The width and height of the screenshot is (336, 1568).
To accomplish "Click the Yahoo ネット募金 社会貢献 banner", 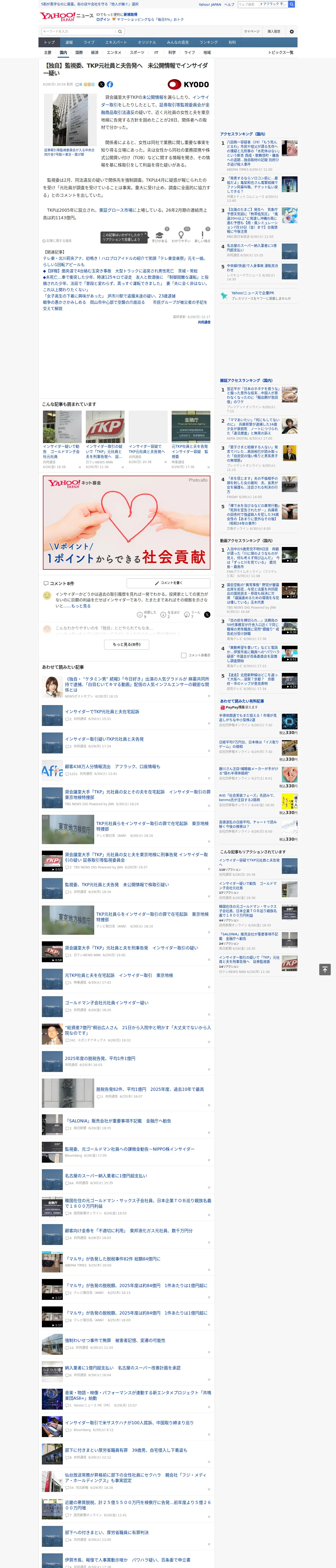I will (127, 523).
